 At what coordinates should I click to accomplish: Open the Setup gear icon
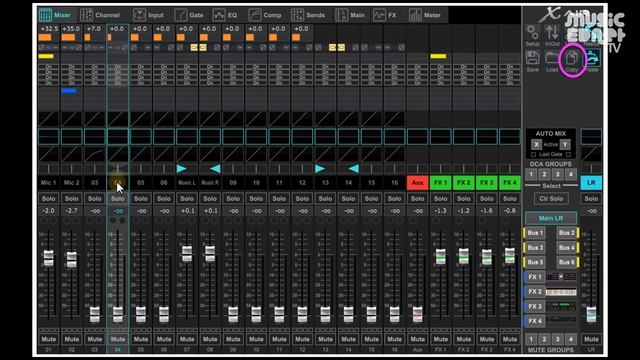click(532, 33)
